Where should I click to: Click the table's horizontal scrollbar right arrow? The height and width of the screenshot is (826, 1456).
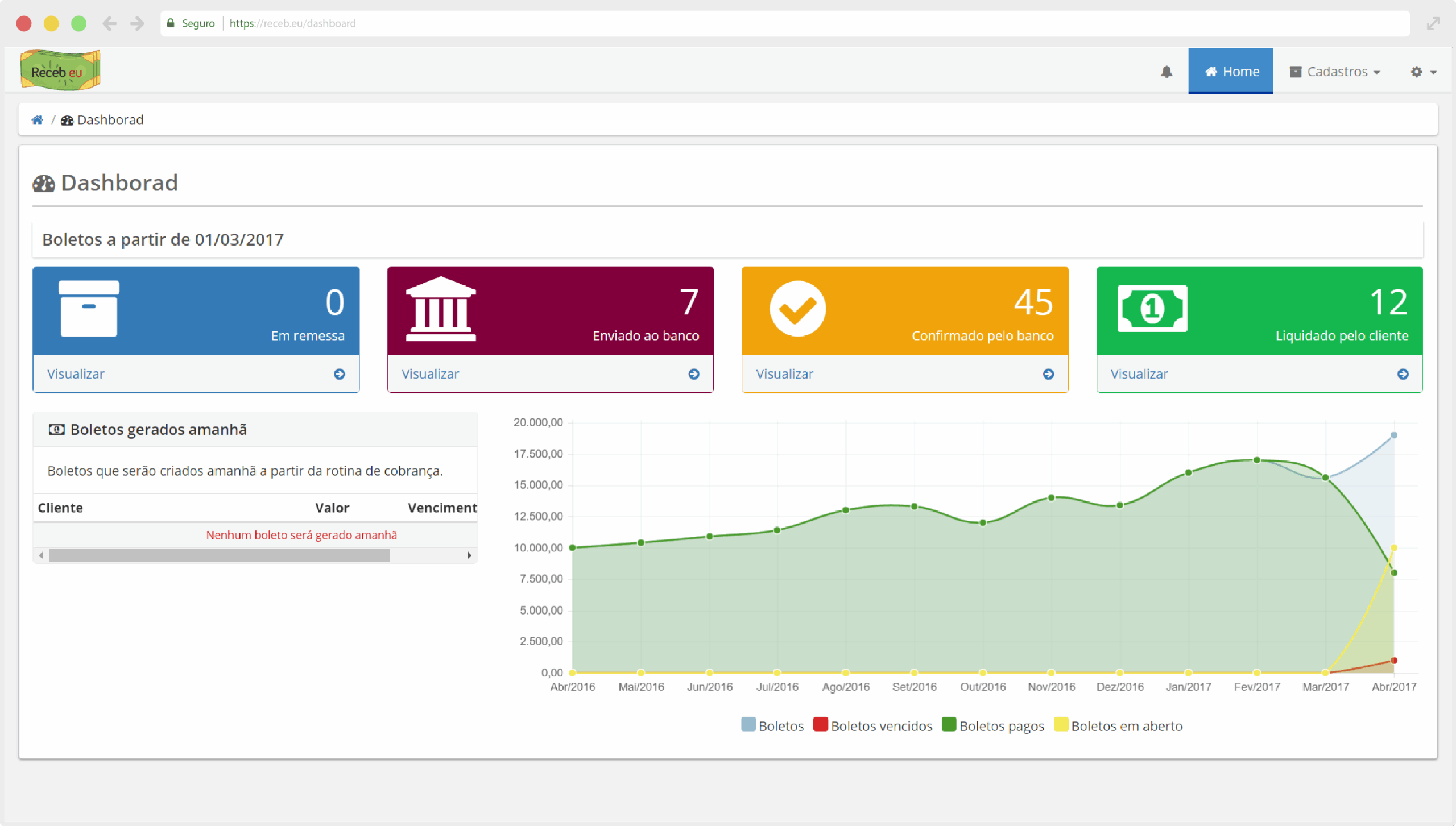tap(469, 555)
